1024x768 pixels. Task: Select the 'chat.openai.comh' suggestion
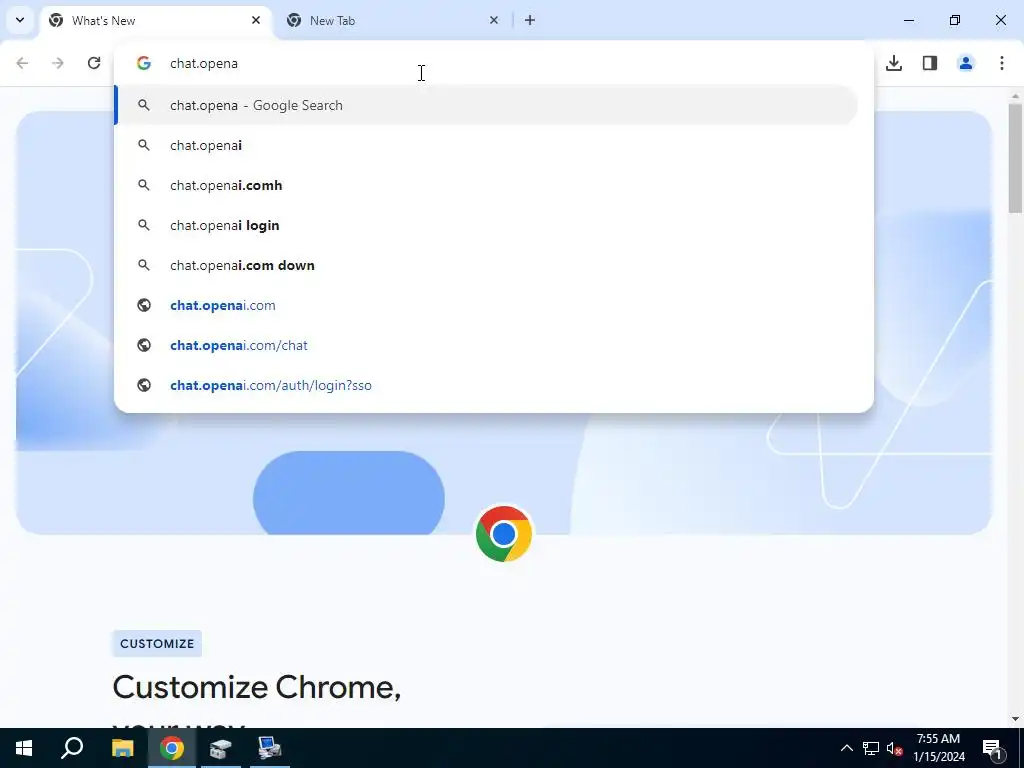tap(487, 185)
